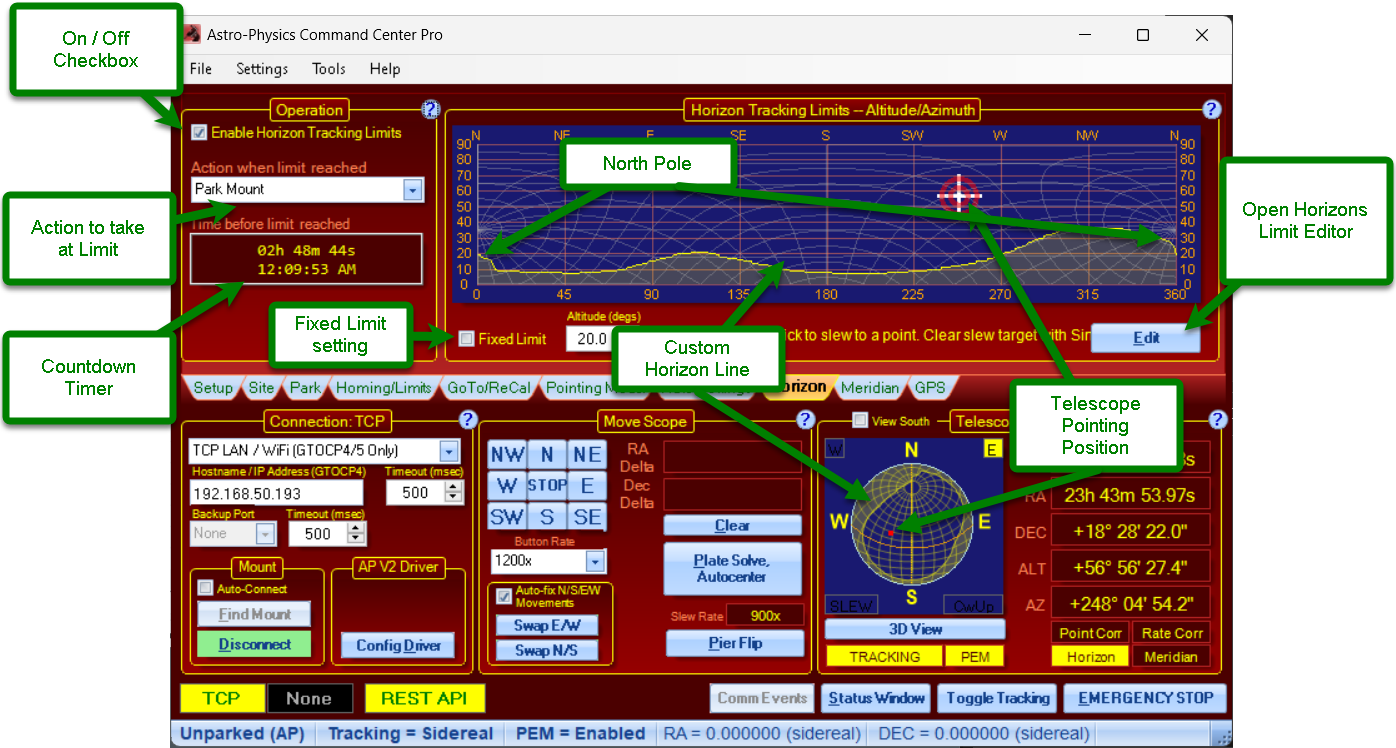This screenshot has height=748, width=1396.
Task: Increase the Backup Port Timeout stepper
Action: (356, 528)
